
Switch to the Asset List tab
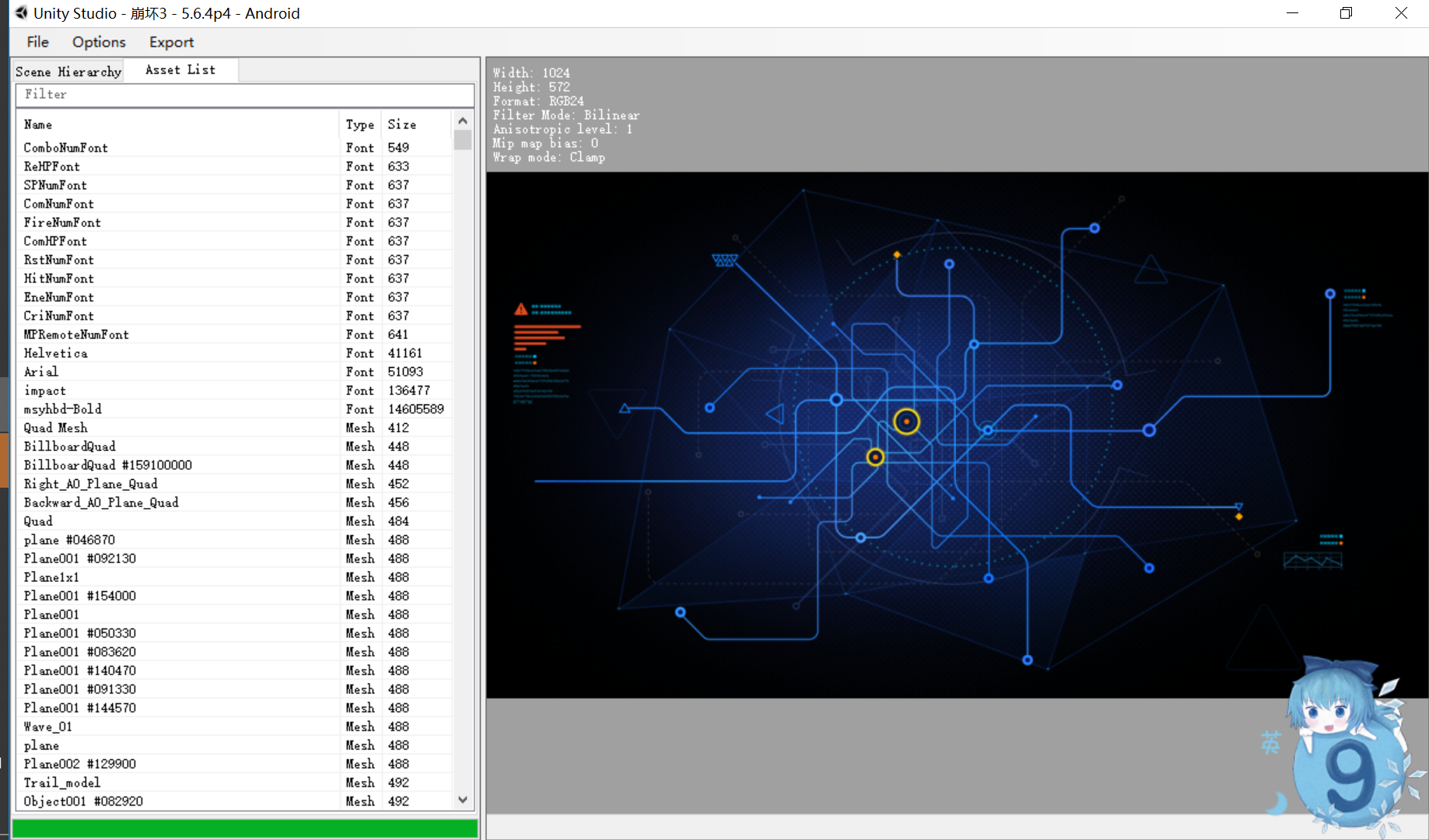point(180,70)
